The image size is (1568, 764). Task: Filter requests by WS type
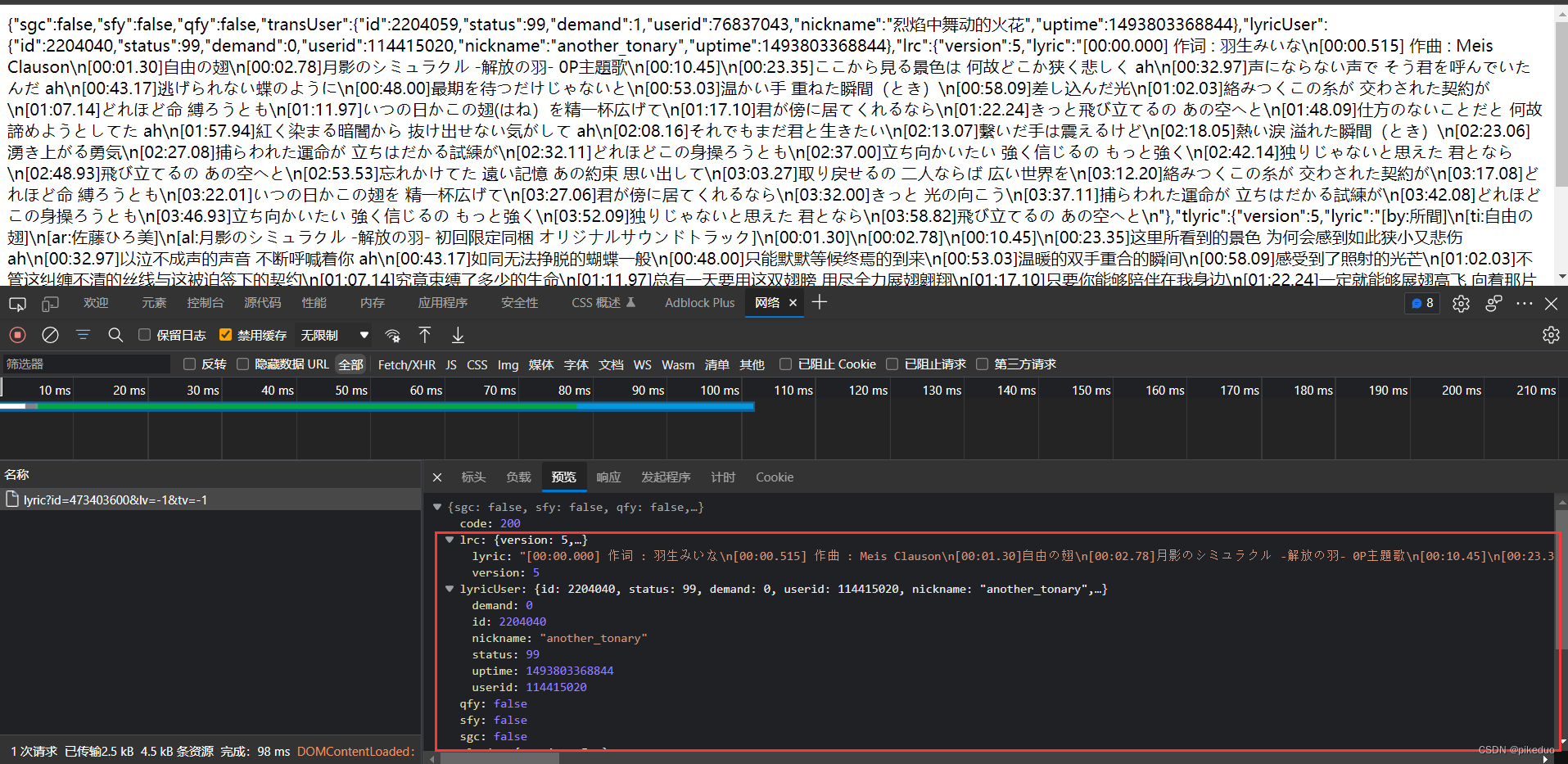click(643, 364)
